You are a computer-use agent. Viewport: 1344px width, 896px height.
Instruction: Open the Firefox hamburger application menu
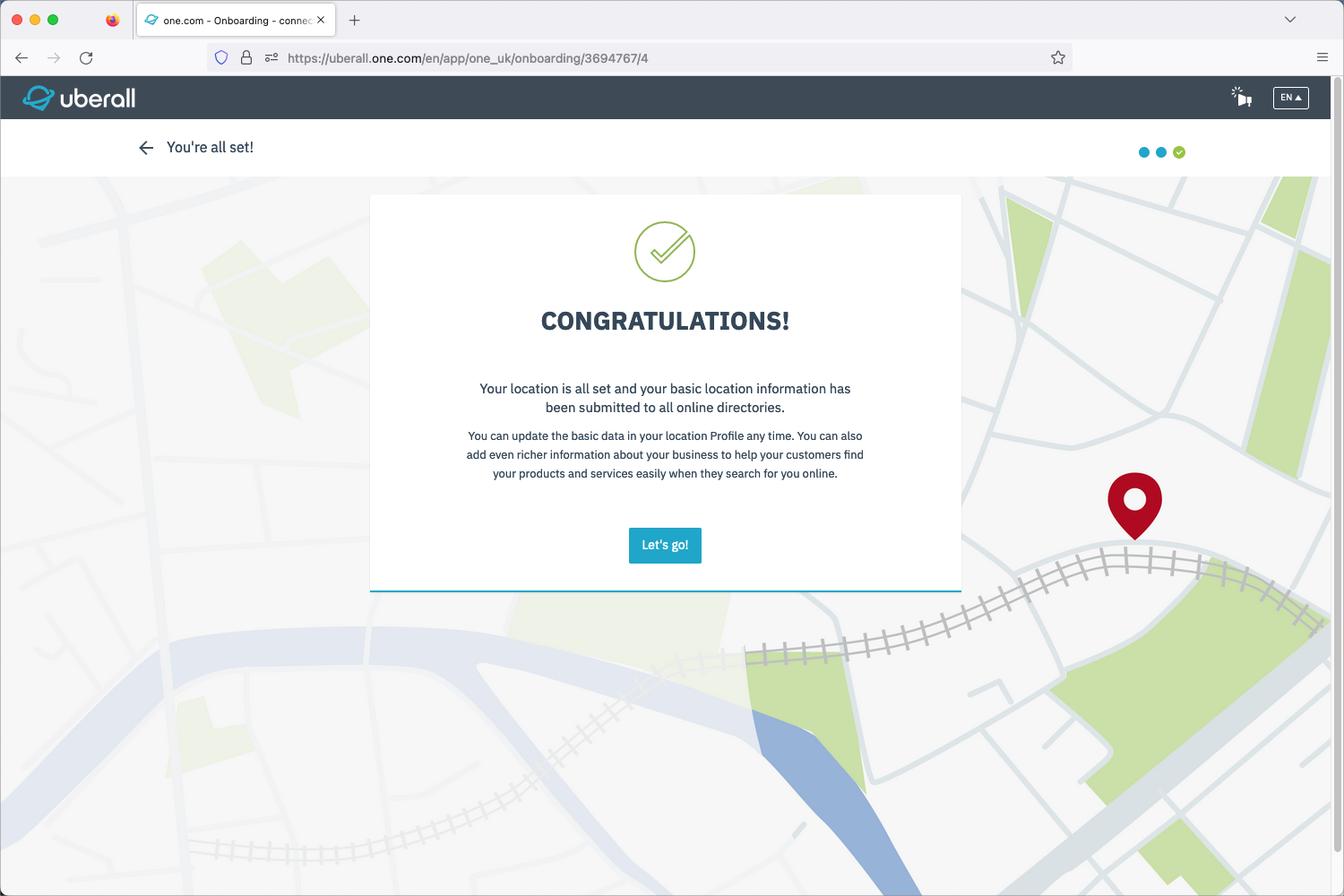[1322, 58]
